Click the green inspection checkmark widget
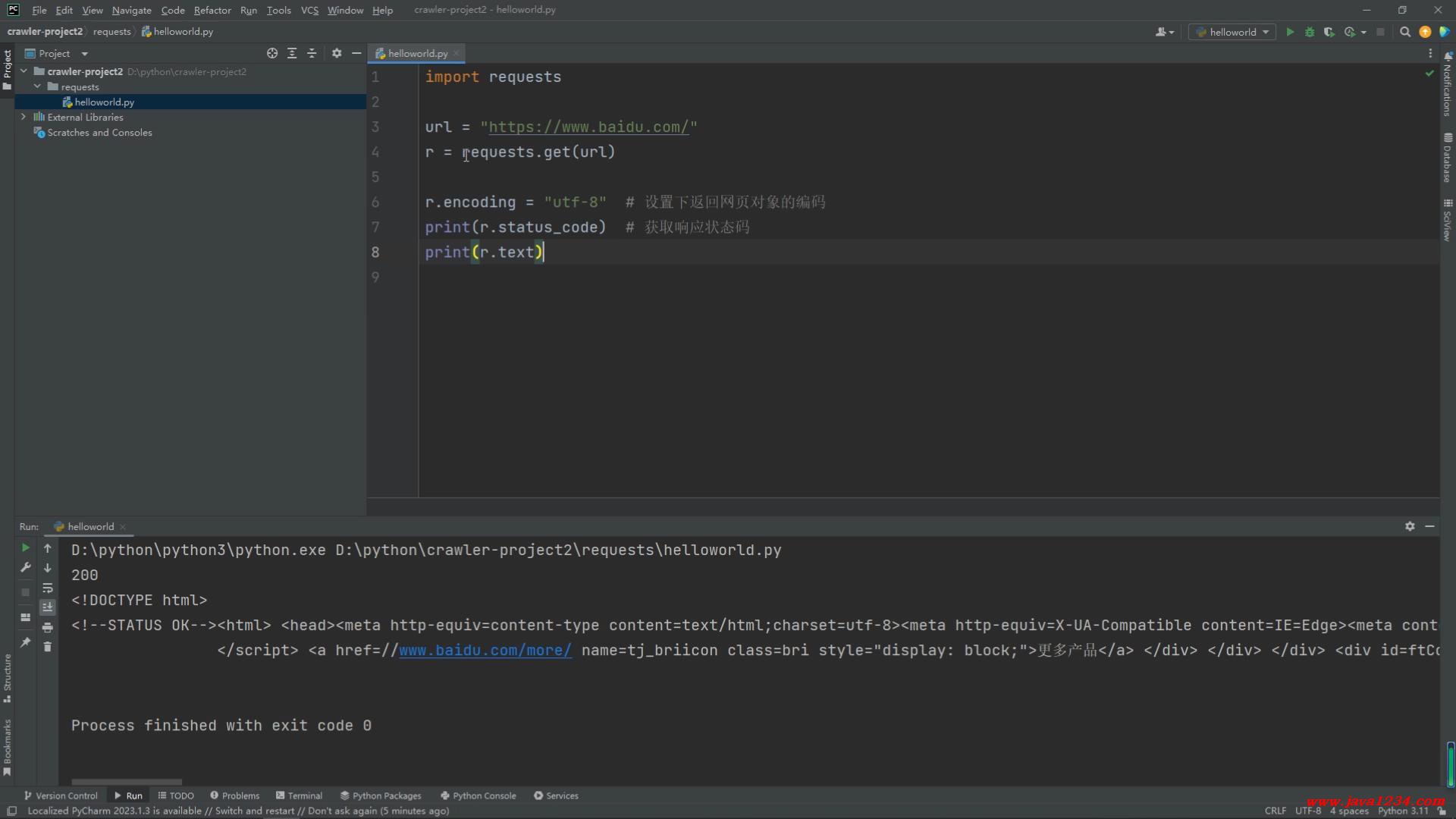The height and width of the screenshot is (819, 1456). (1429, 74)
